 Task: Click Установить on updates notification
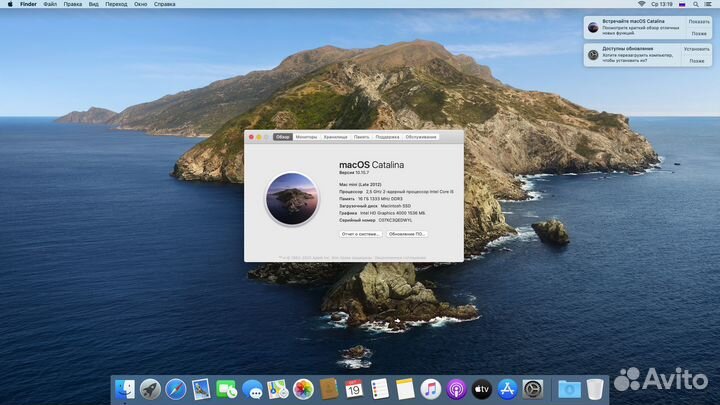pos(697,49)
